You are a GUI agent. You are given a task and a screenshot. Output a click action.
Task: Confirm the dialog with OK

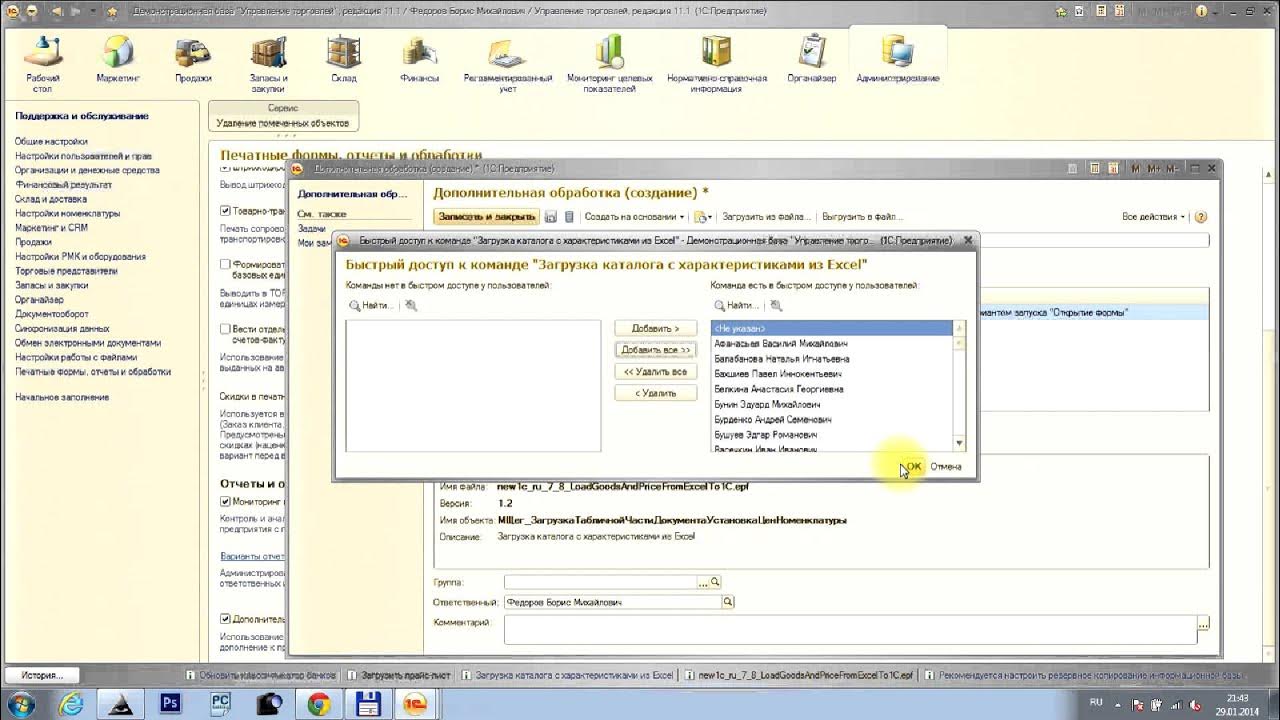click(x=912, y=466)
